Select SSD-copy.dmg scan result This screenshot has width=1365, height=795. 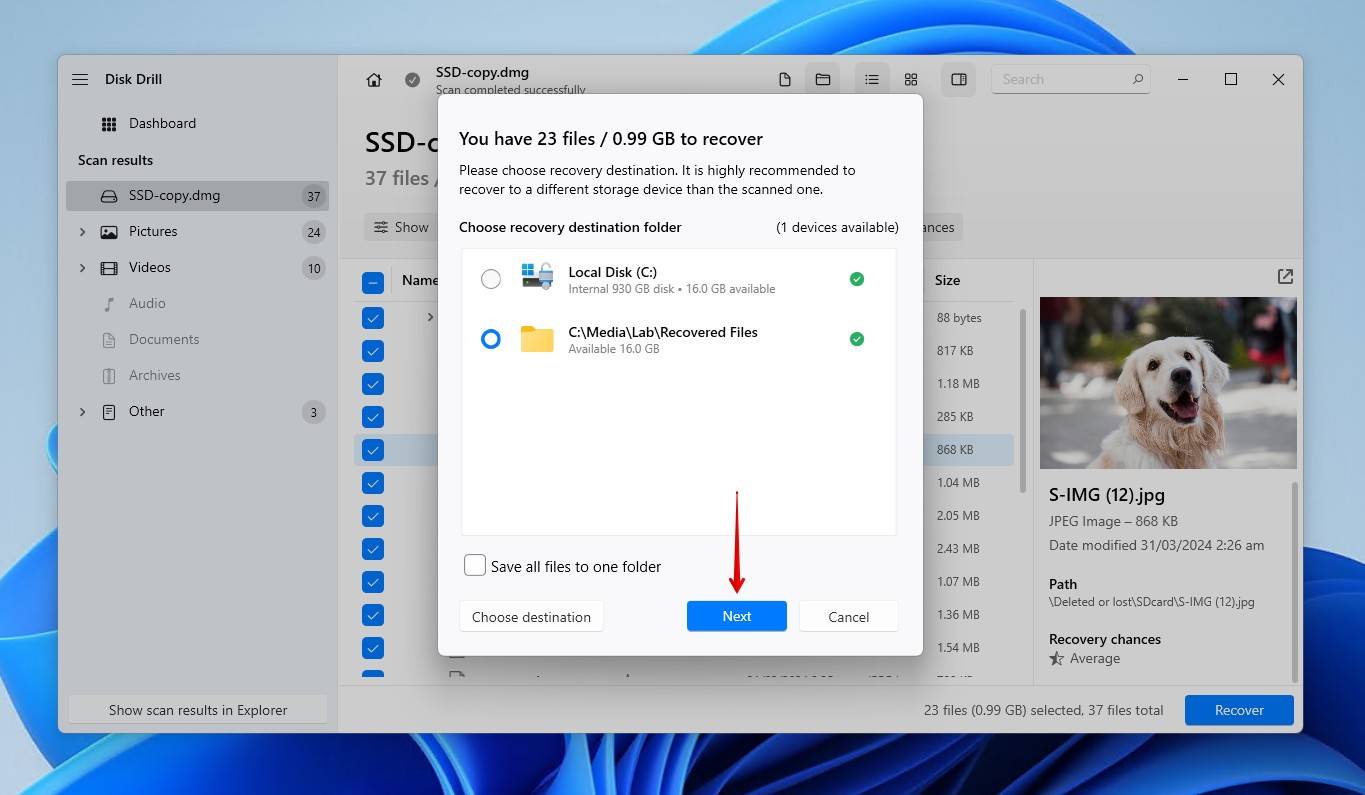(x=197, y=196)
